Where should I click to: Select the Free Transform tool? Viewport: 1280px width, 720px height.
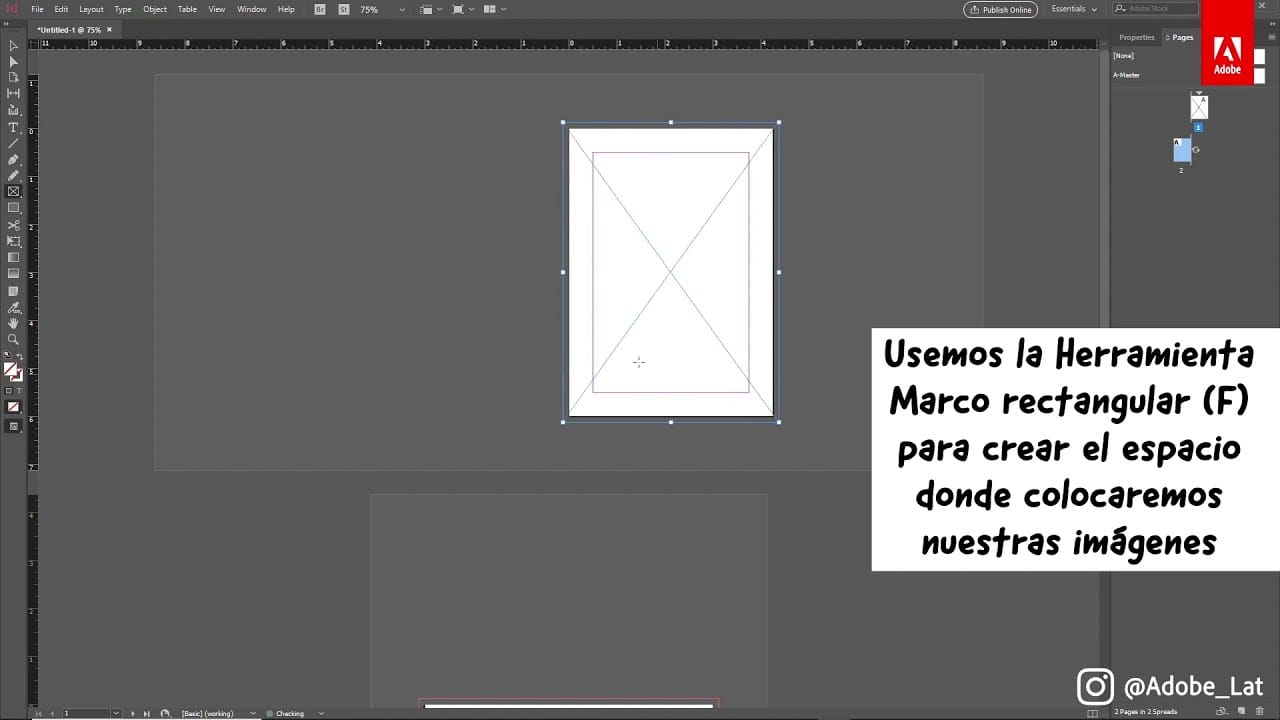tap(13, 241)
